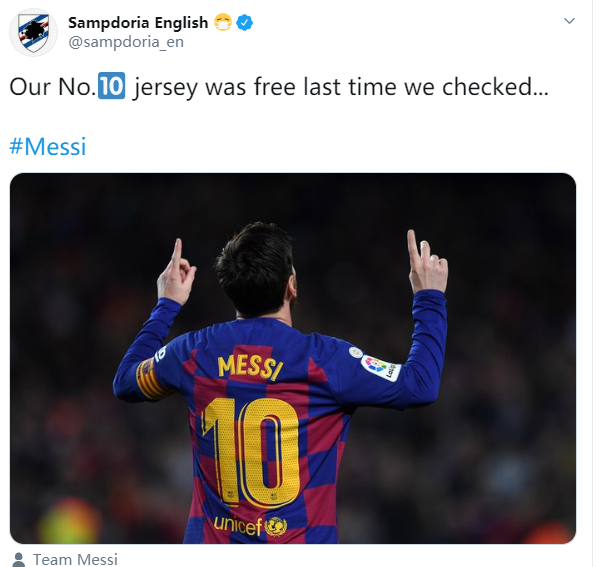Click the tagged person icon below photo

coord(18,559)
